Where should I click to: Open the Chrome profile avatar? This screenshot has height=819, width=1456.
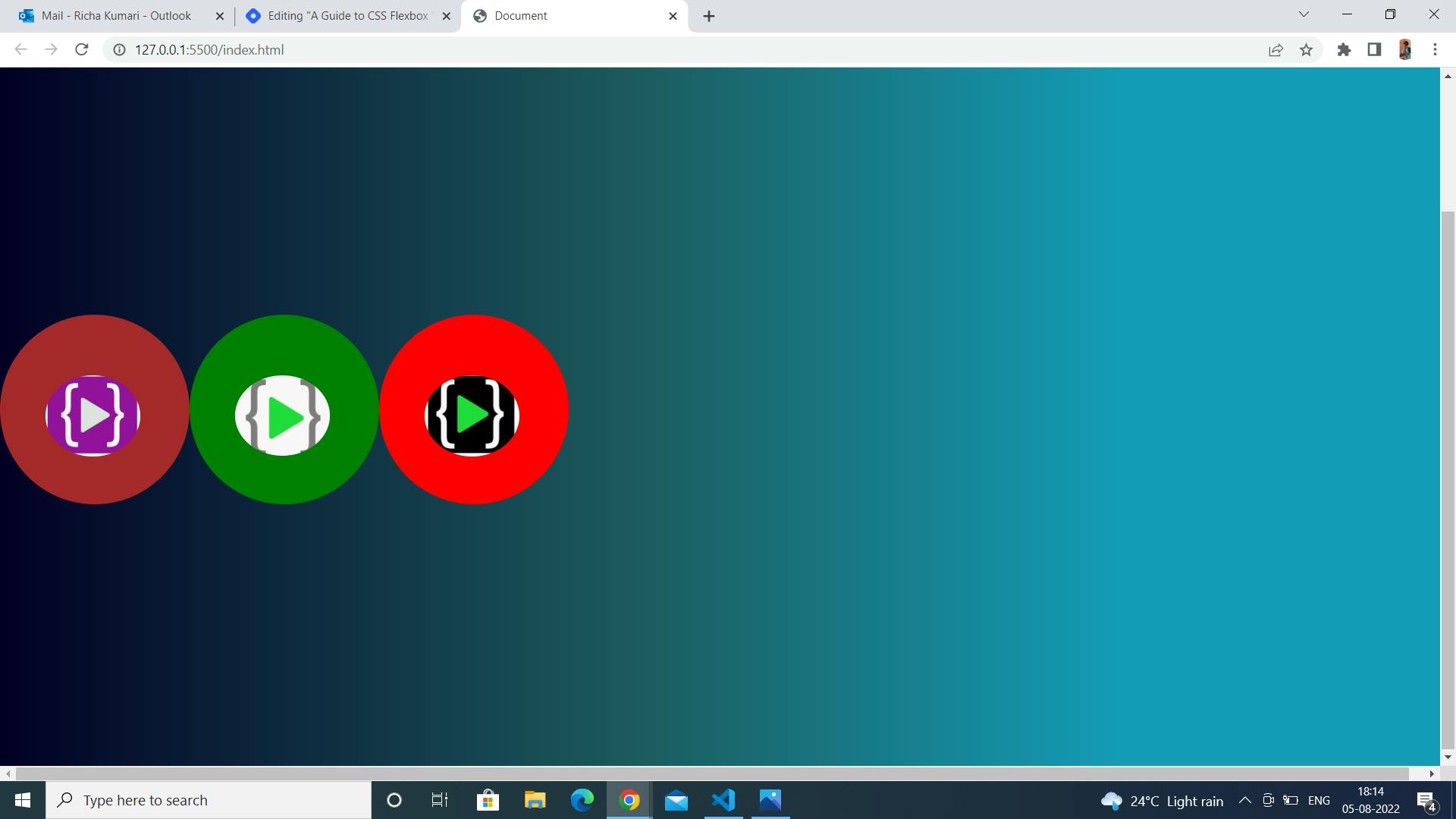pyautogui.click(x=1404, y=50)
